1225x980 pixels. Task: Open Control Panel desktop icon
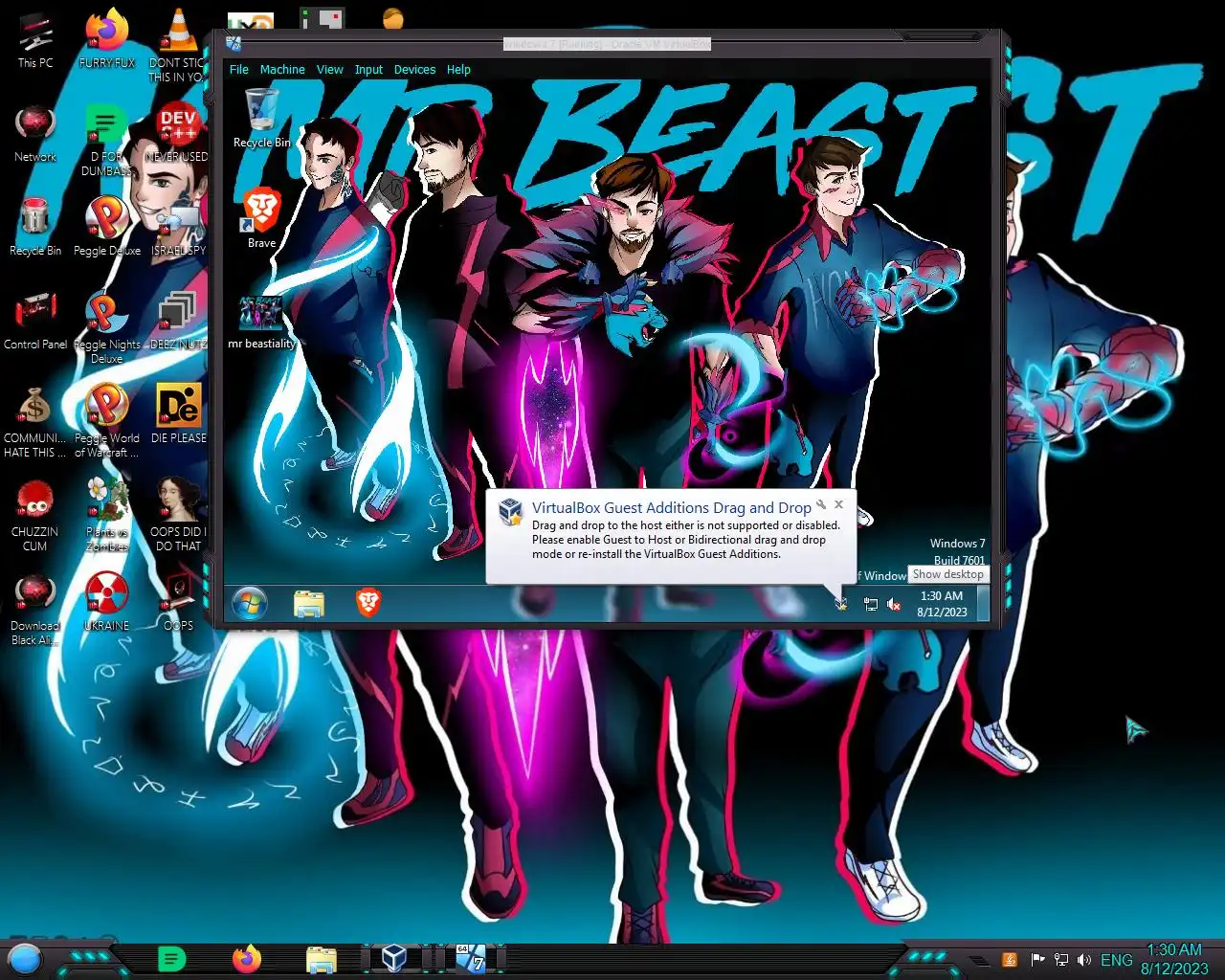[x=35, y=321]
